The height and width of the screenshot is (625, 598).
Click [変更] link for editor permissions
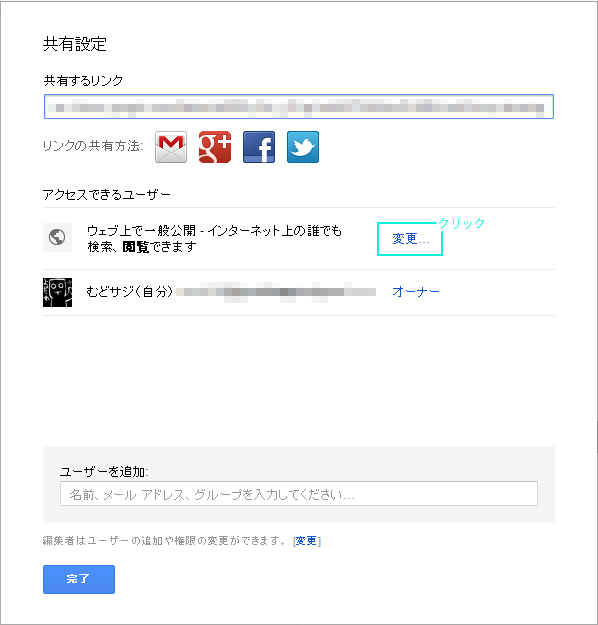click(307, 541)
